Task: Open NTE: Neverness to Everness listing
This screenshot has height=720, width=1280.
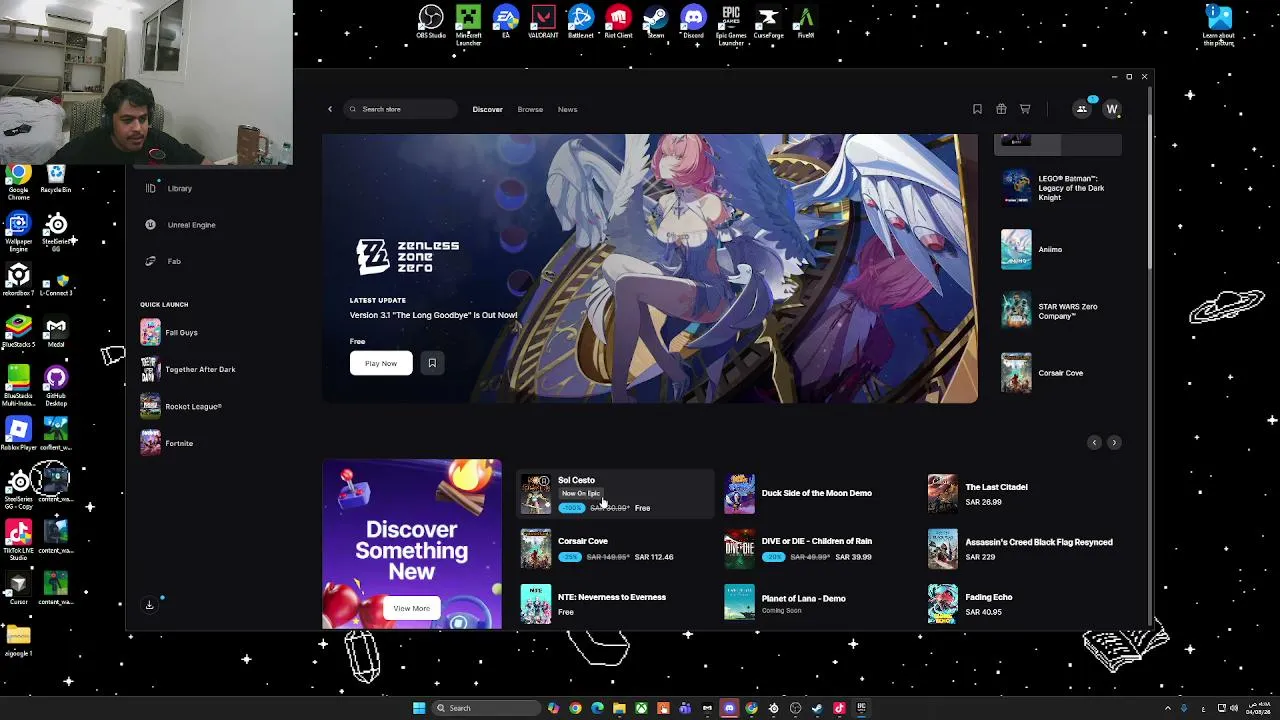Action: tap(616, 604)
